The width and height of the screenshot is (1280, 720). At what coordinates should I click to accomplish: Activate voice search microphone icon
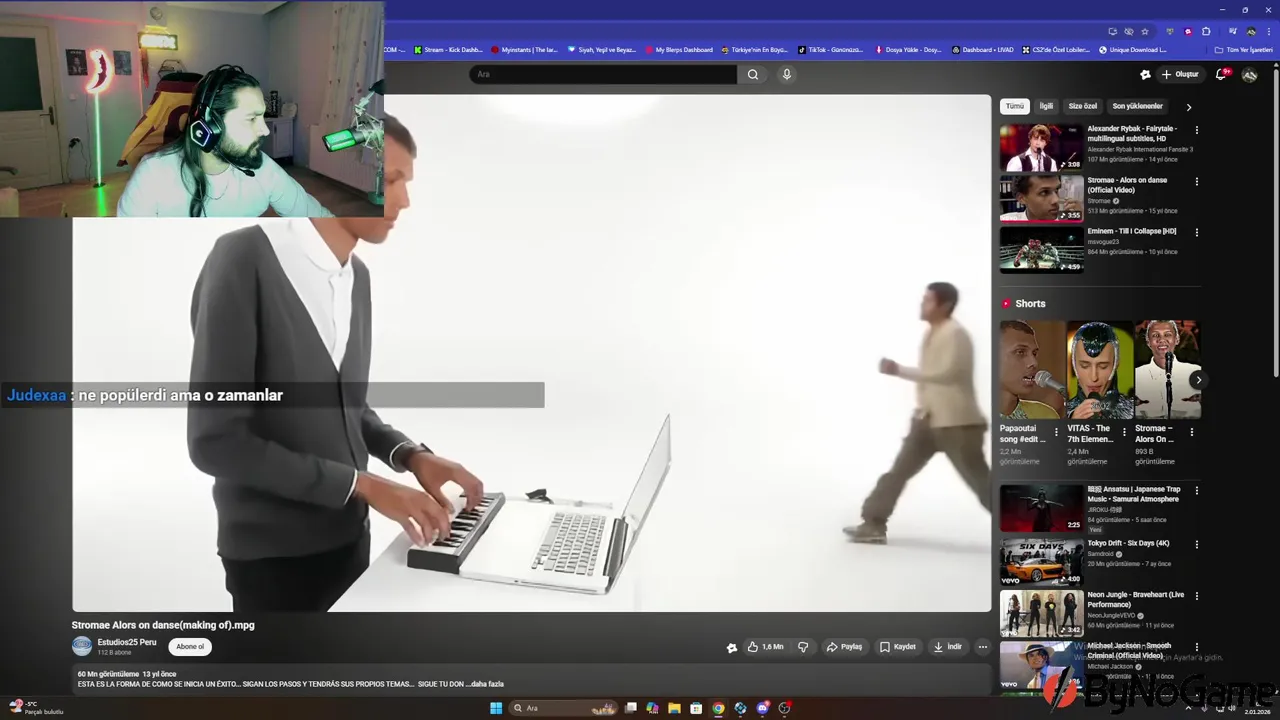pos(787,74)
